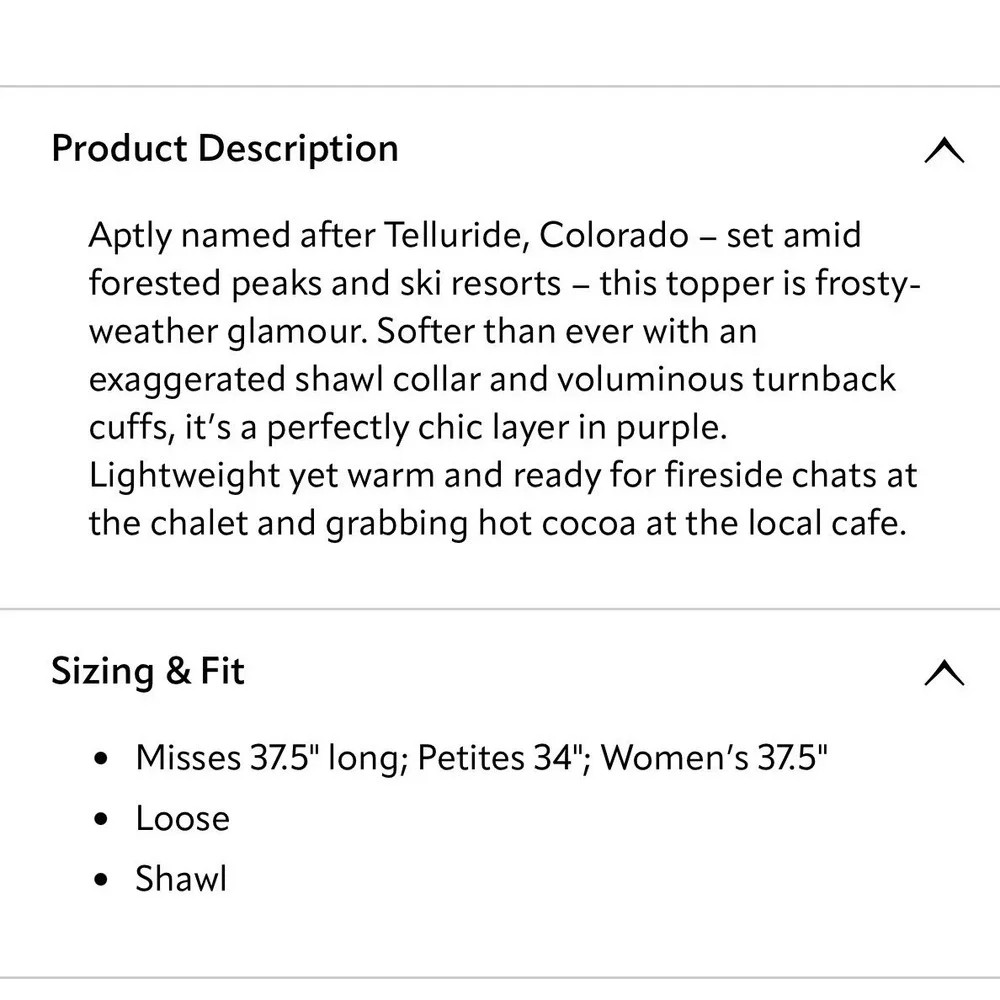Click the Product Description heading
Screen dimensions: 1000x1000
tap(225, 149)
